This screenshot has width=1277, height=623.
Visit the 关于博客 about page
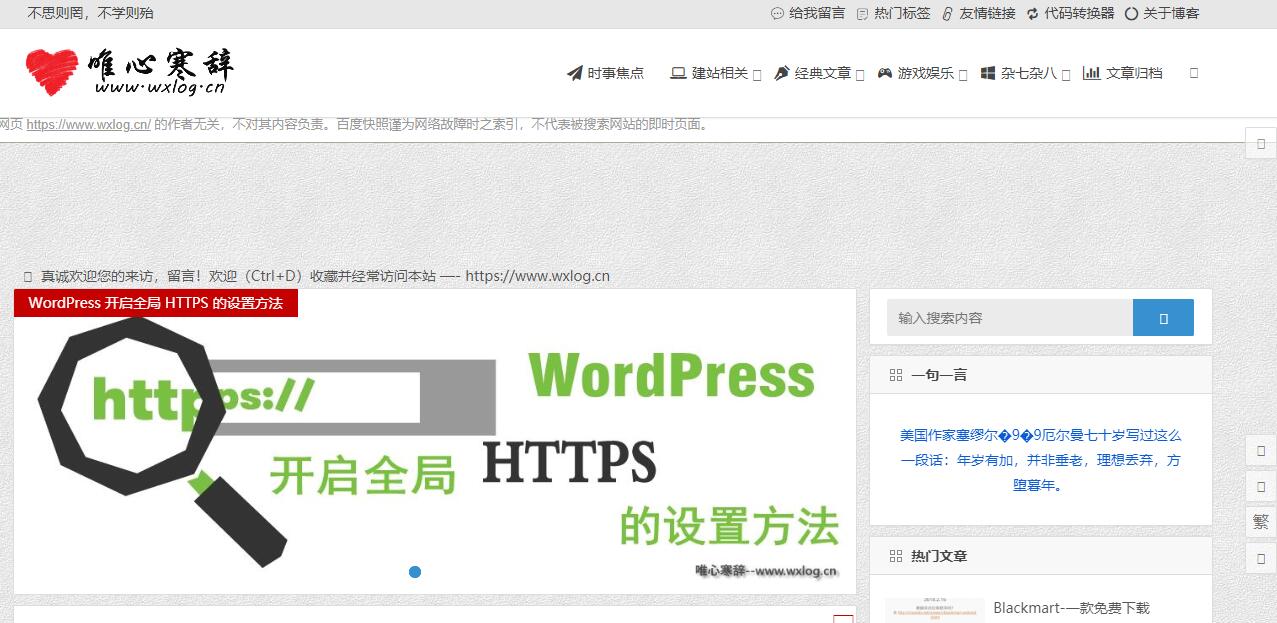1162,14
